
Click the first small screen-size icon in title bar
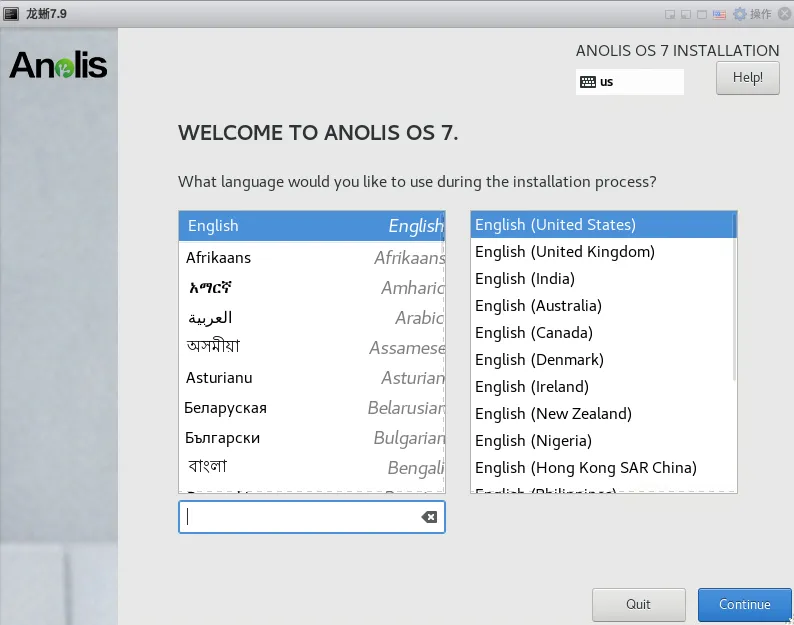(x=670, y=14)
